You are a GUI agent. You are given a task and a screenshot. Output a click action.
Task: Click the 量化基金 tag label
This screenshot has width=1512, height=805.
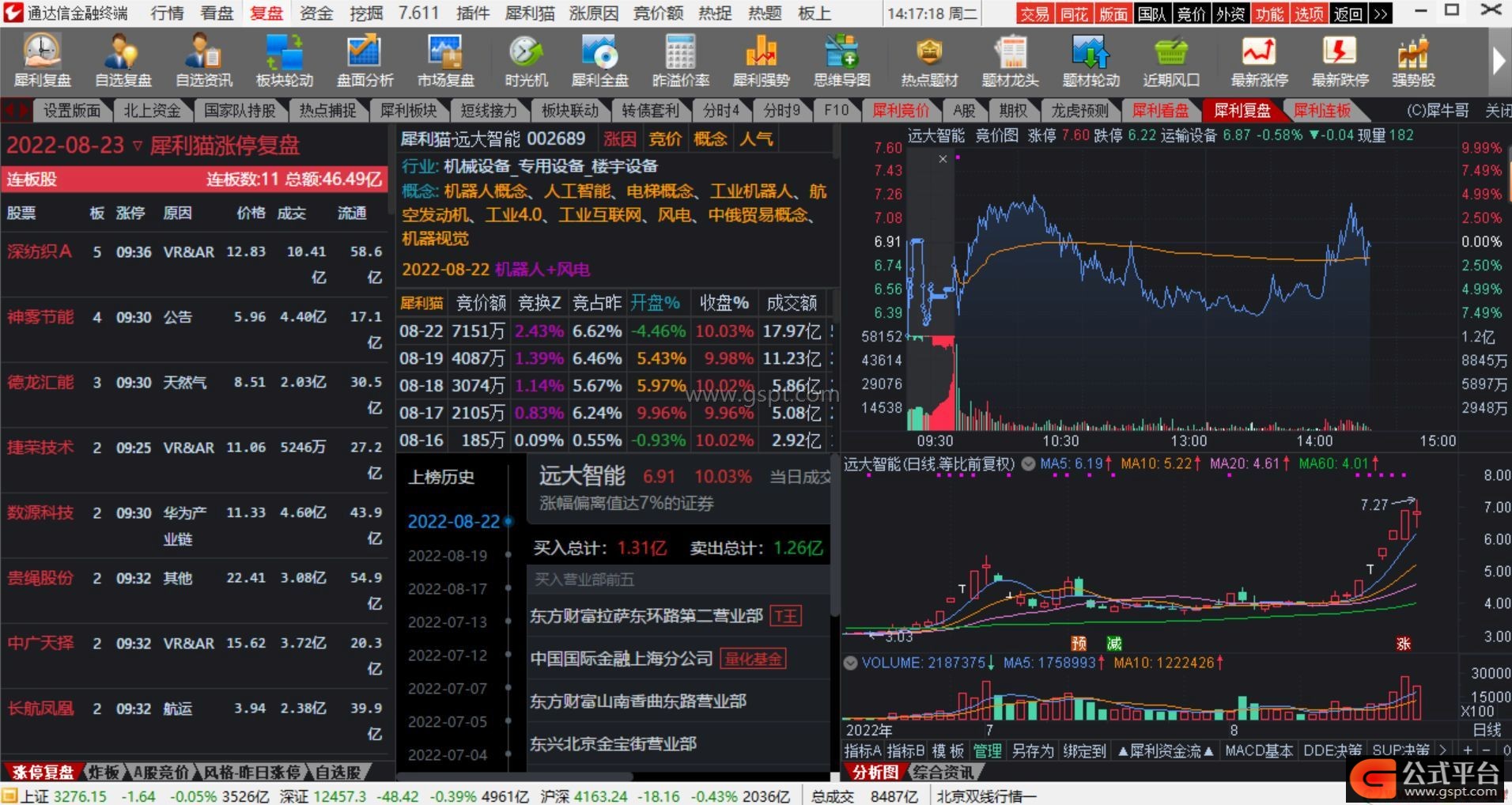pyautogui.click(x=754, y=659)
